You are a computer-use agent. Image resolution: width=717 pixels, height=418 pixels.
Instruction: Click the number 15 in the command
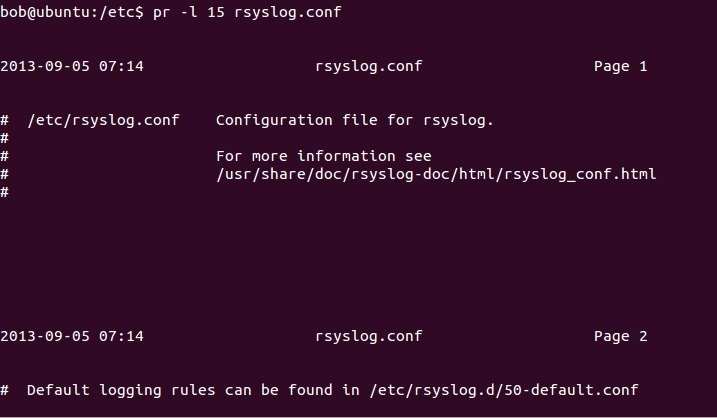click(216, 11)
